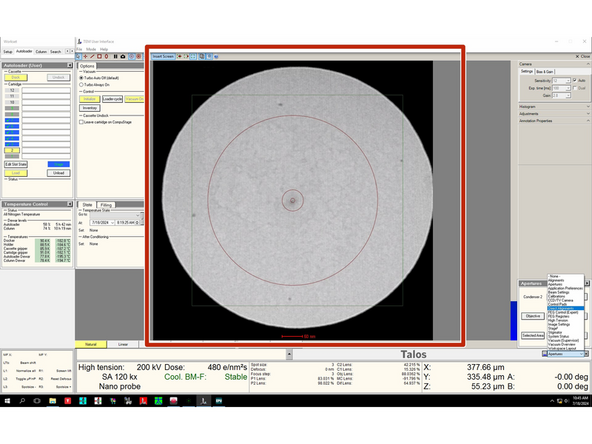This screenshot has height=444, width=592.
Task: Close the Autoloader (User) panel
Action: click(69, 65)
